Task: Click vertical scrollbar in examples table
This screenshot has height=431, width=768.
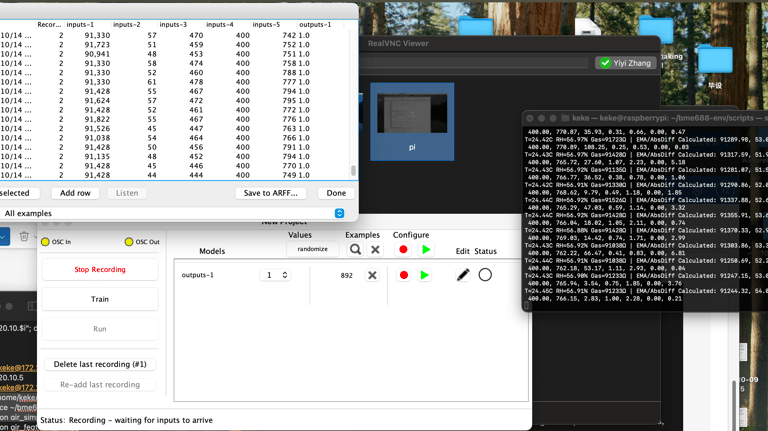Action: pyautogui.click(x=353, y=170)
